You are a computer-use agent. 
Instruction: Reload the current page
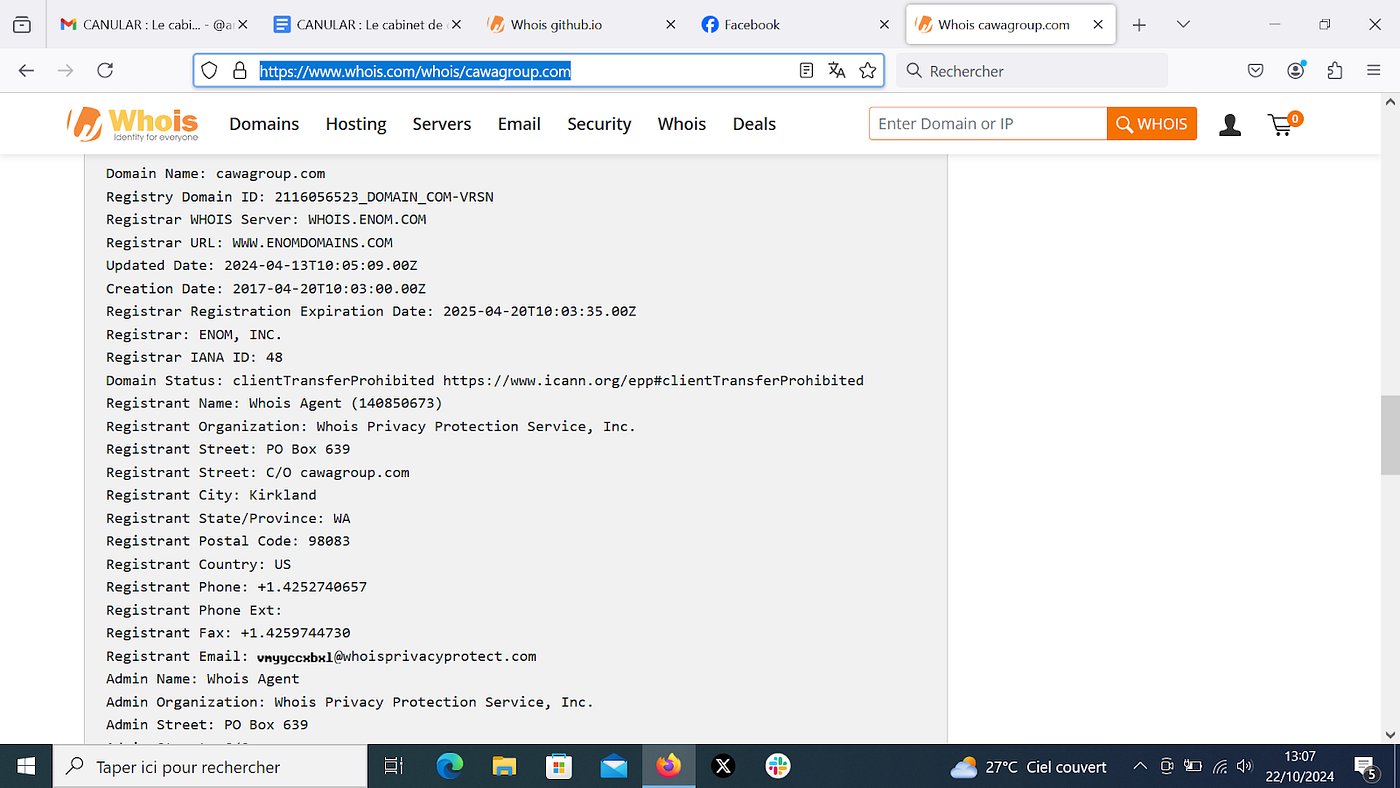coord(105,71)
